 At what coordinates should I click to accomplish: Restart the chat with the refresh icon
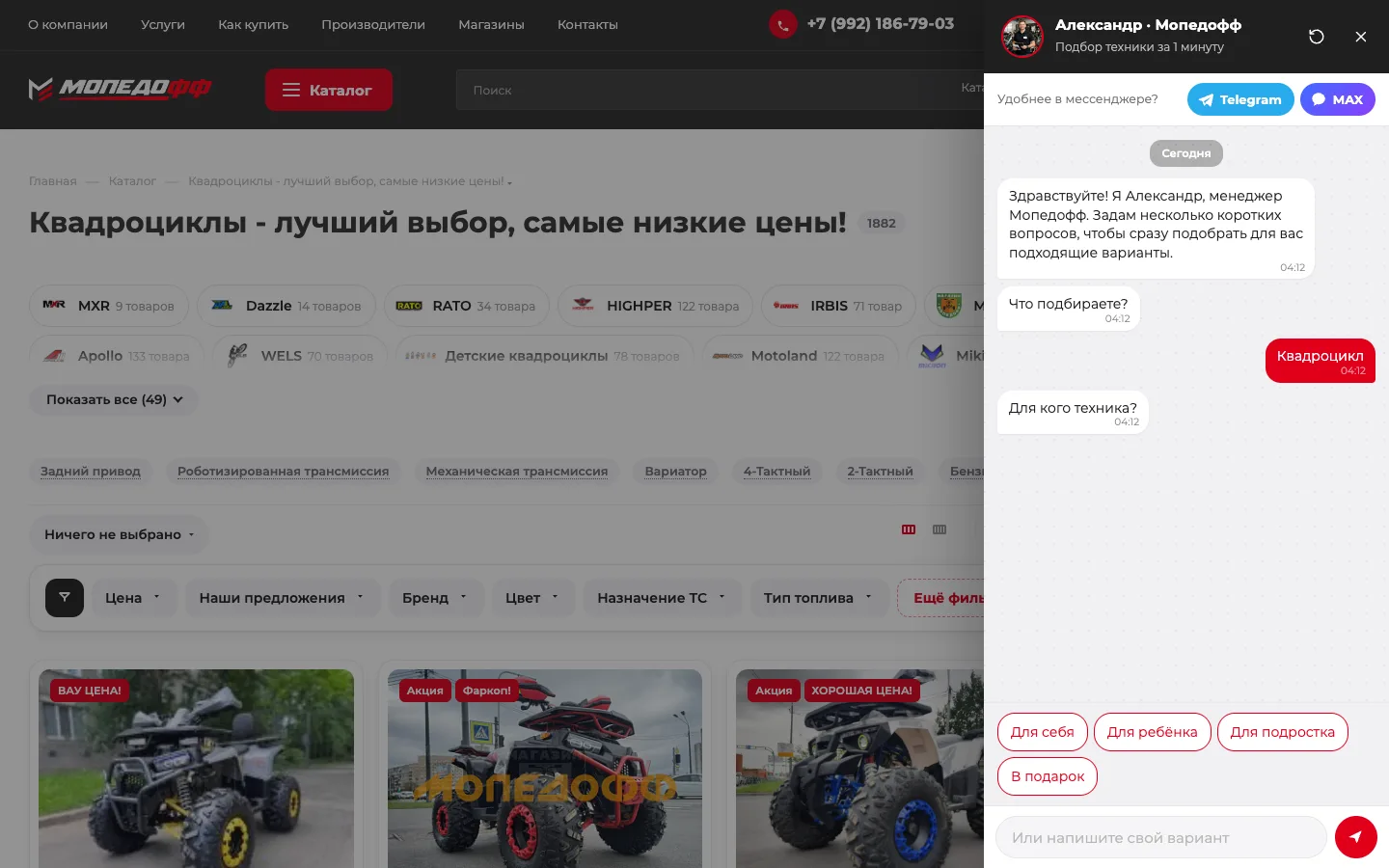pos(1316,37)
